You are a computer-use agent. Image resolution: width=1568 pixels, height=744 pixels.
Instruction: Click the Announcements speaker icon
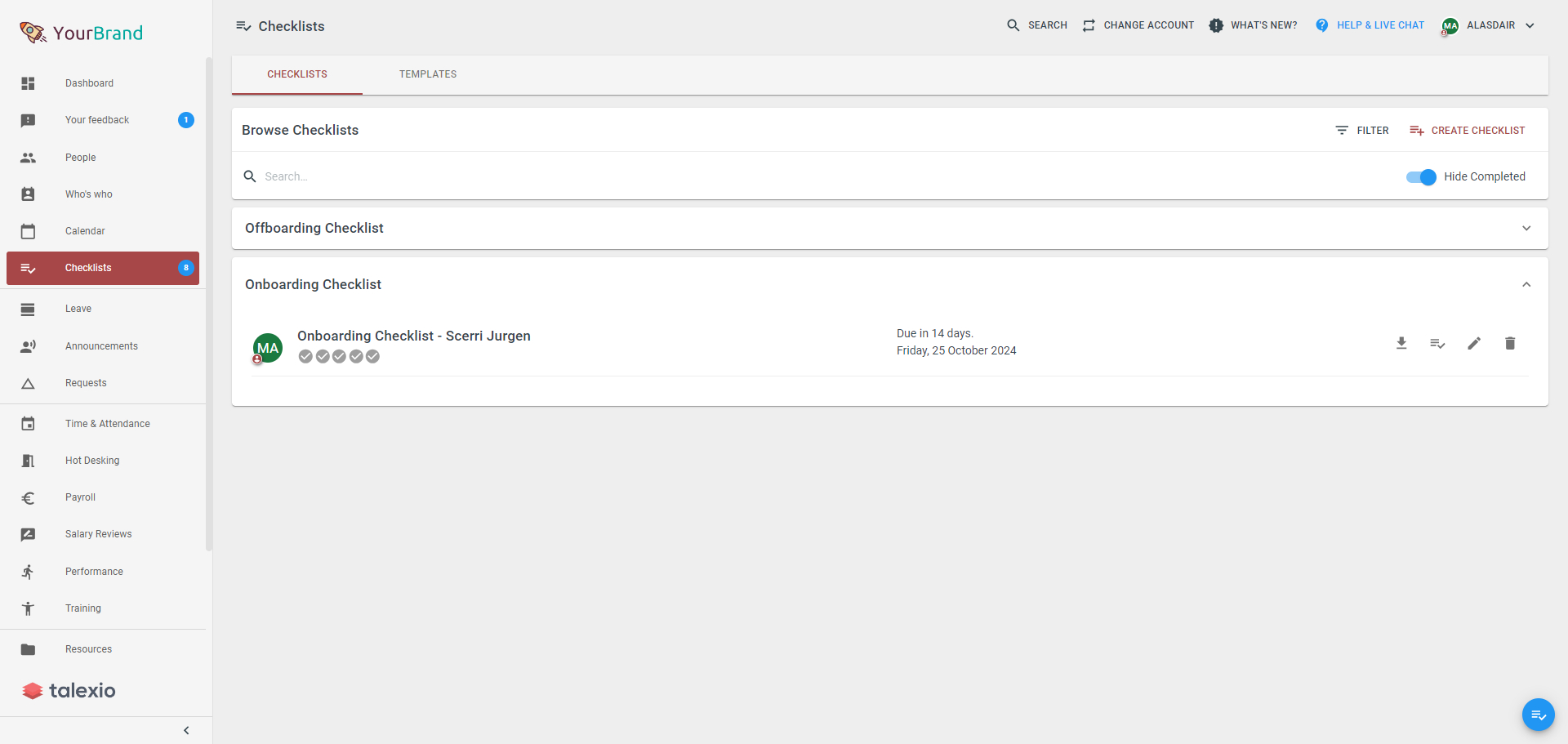coord(28,346)
